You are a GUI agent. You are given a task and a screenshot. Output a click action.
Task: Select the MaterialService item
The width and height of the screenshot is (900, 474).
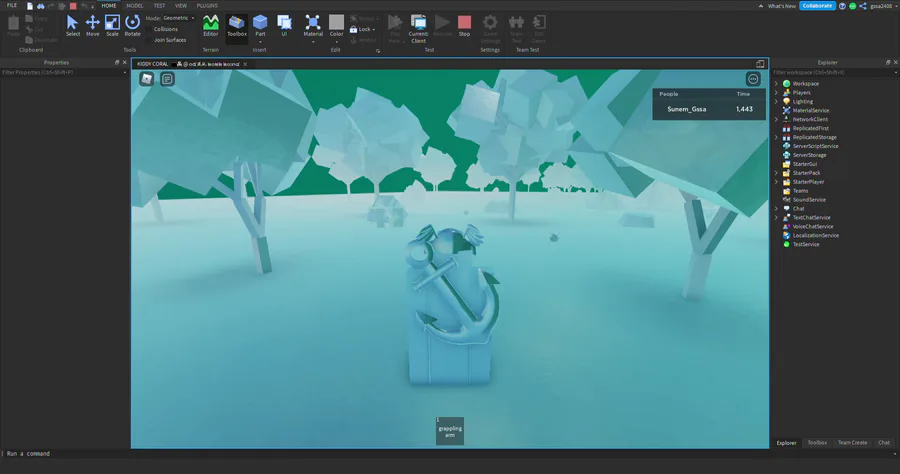coord(810,110)
